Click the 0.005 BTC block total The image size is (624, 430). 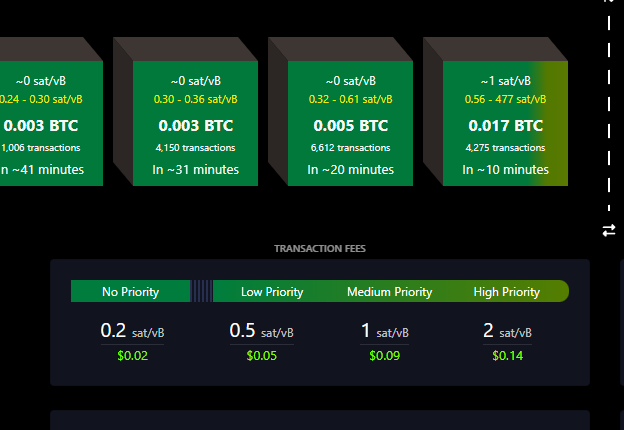click(x=351, y=126)
